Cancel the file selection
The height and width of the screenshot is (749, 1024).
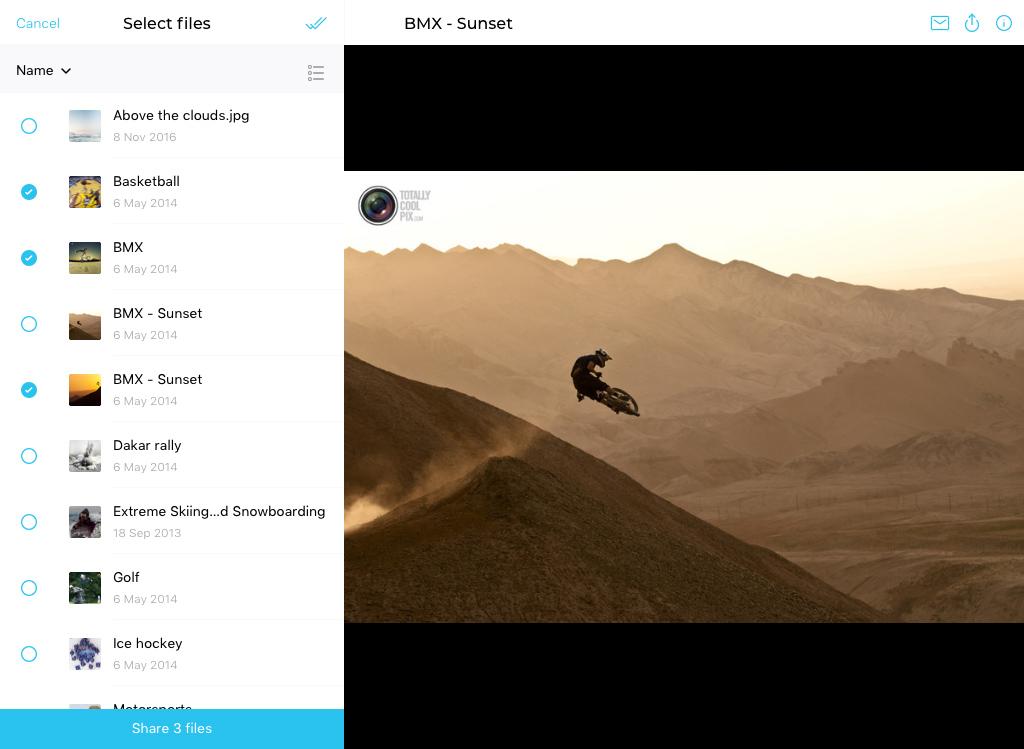[x=38, y=24]
